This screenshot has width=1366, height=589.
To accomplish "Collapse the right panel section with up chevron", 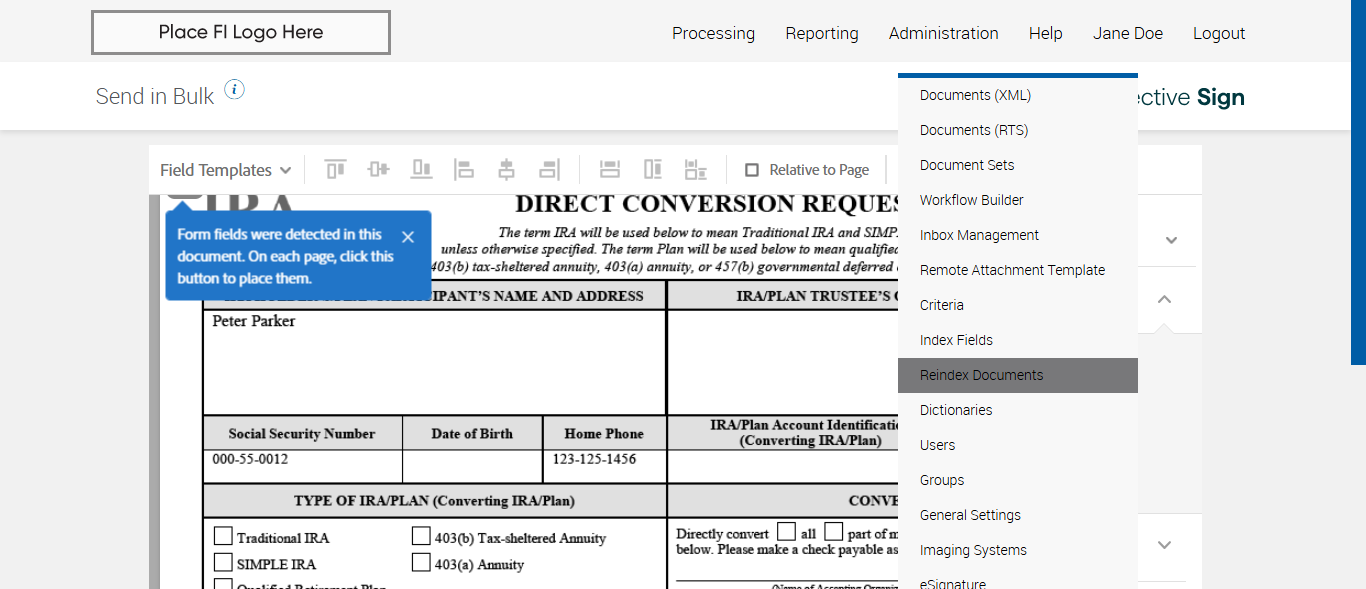I will pyautogui.click(x=1164, y=300).
